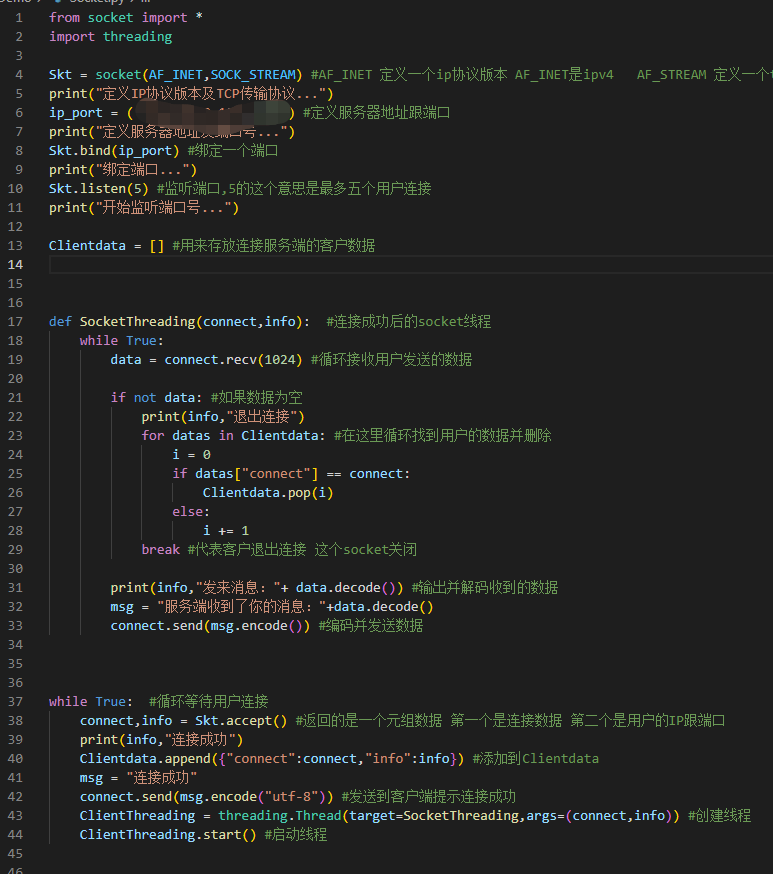Click "else:" on line 27

click(x=191, y=512)
